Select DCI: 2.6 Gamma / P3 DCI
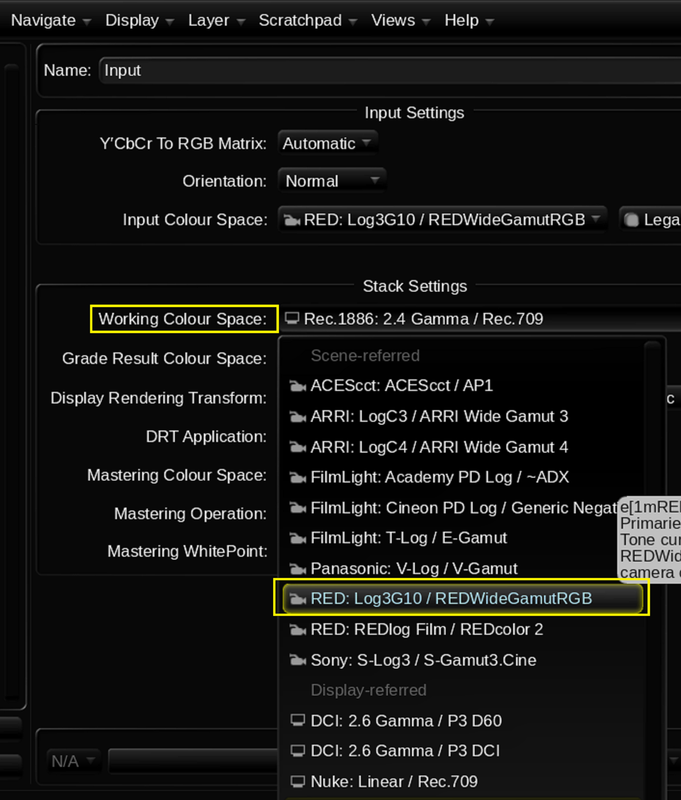 tap(463, 751)
